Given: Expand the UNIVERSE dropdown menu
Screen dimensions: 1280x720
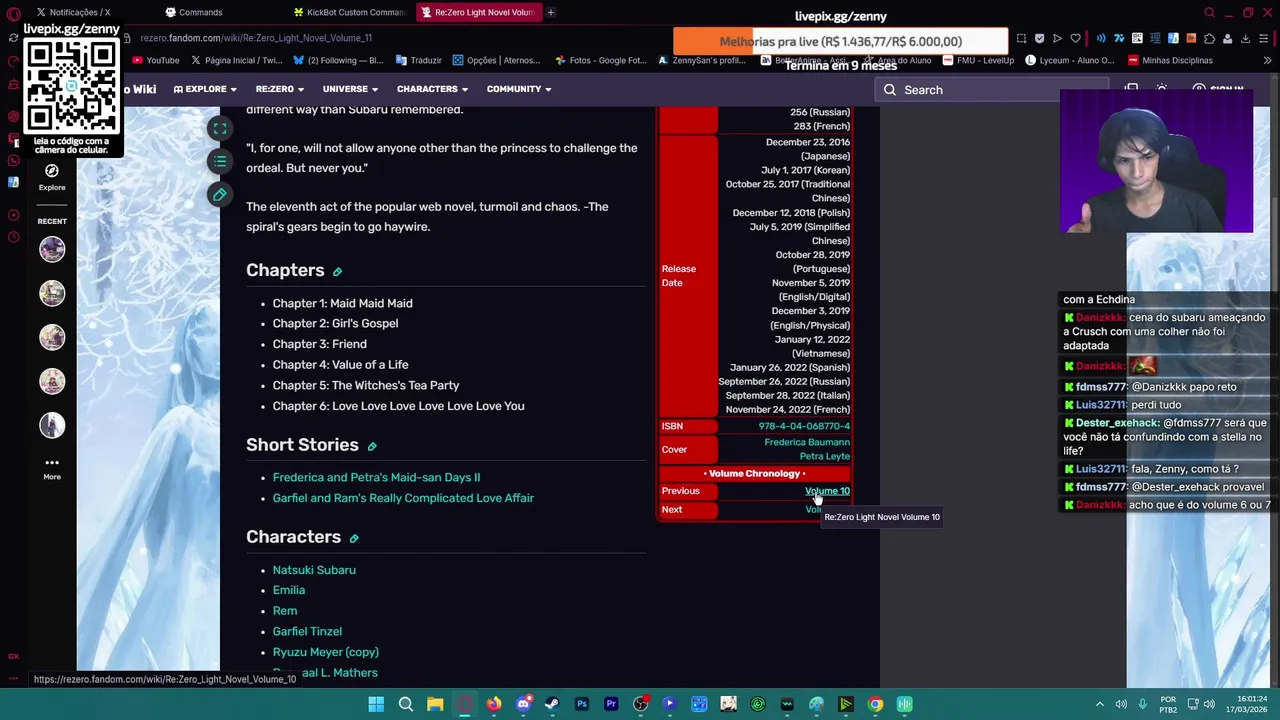Looking at the screenshot, I should (350, 89).
